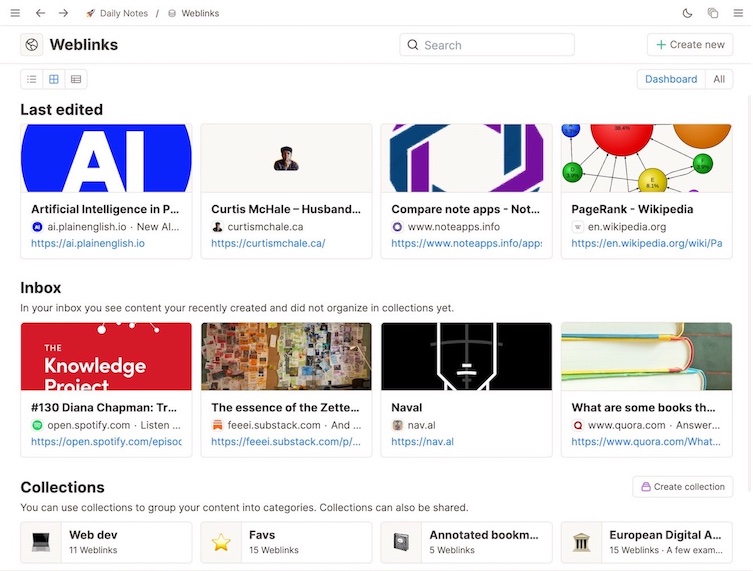Click the Substack favicon
This screenshot has height=571, width=753.
[217, 425]
